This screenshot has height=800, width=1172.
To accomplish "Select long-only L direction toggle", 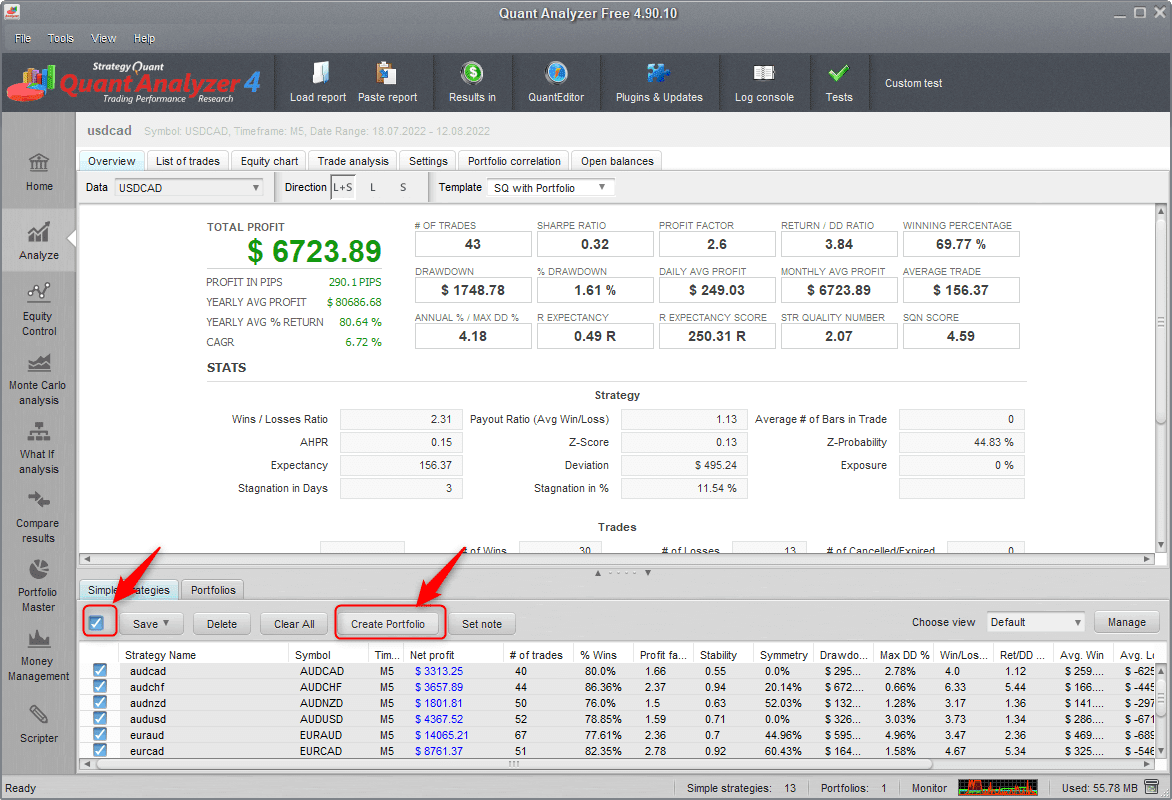I will tap(373, 187).
